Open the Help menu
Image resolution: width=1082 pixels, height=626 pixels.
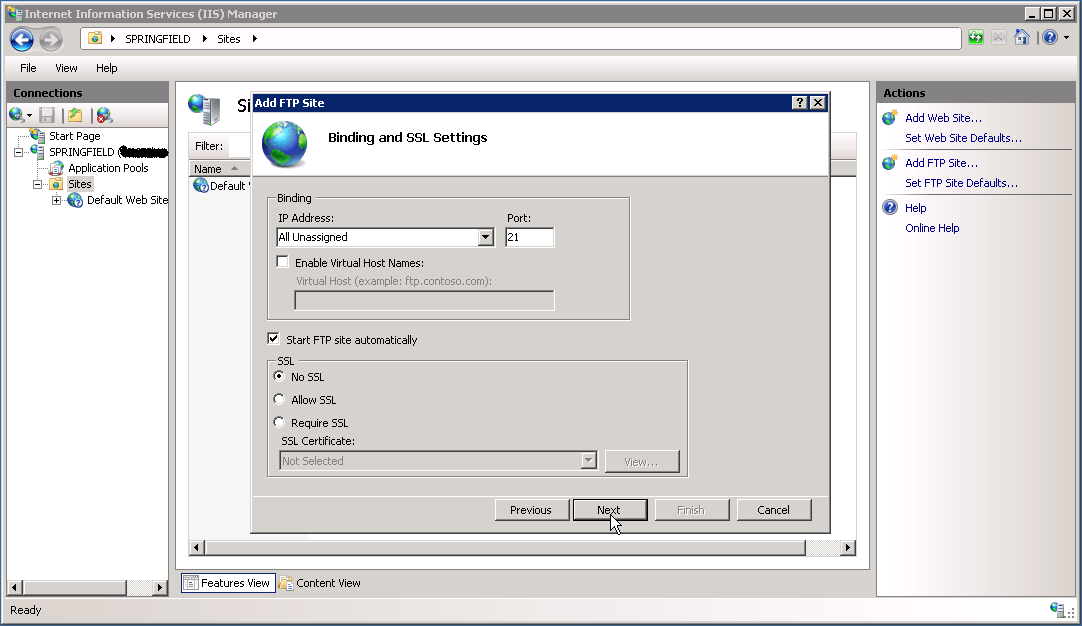106,68
